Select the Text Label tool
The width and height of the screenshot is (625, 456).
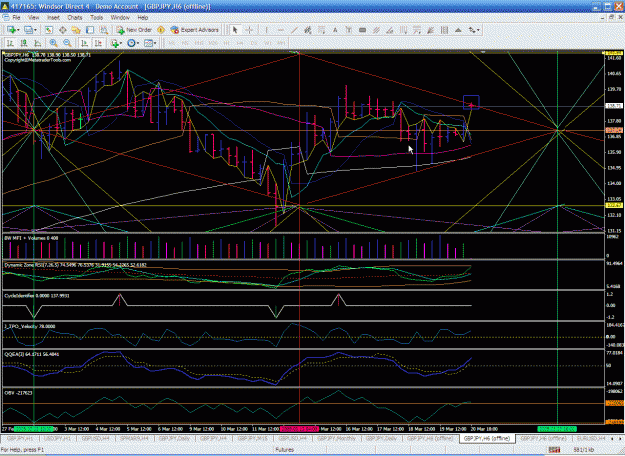click(349, 30)
